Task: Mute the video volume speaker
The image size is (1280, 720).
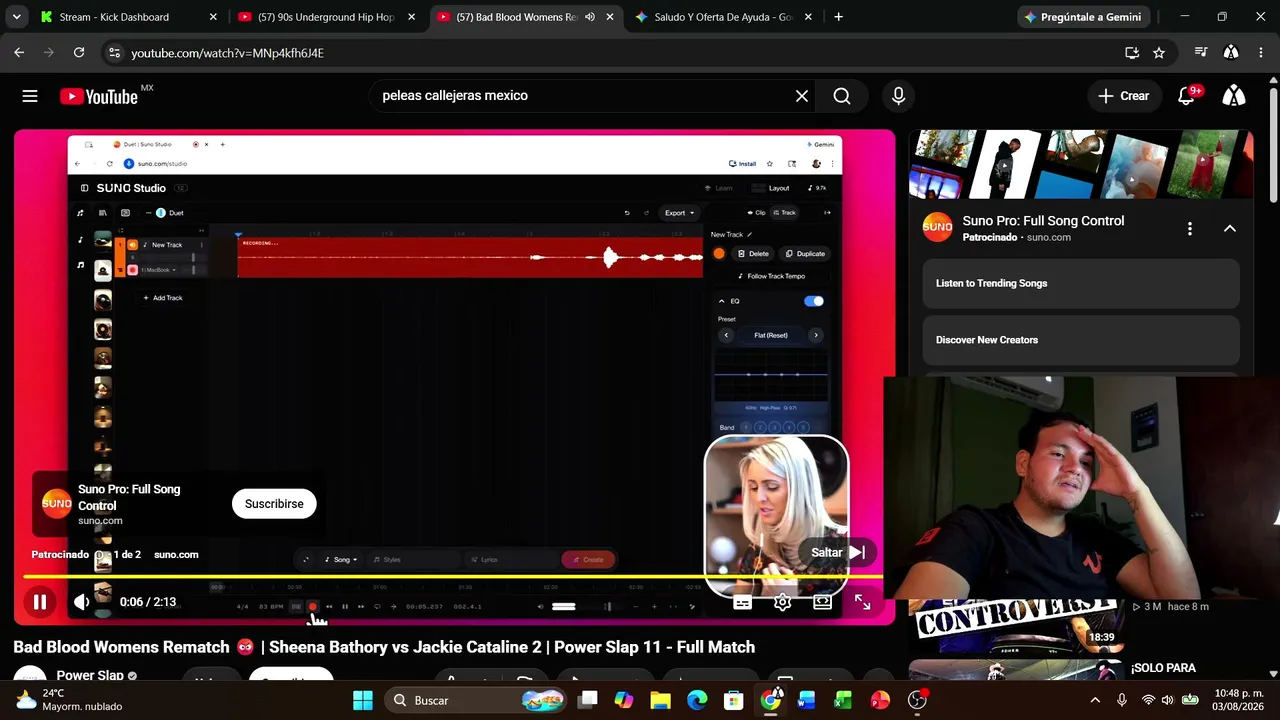Action: pos(82,602)
